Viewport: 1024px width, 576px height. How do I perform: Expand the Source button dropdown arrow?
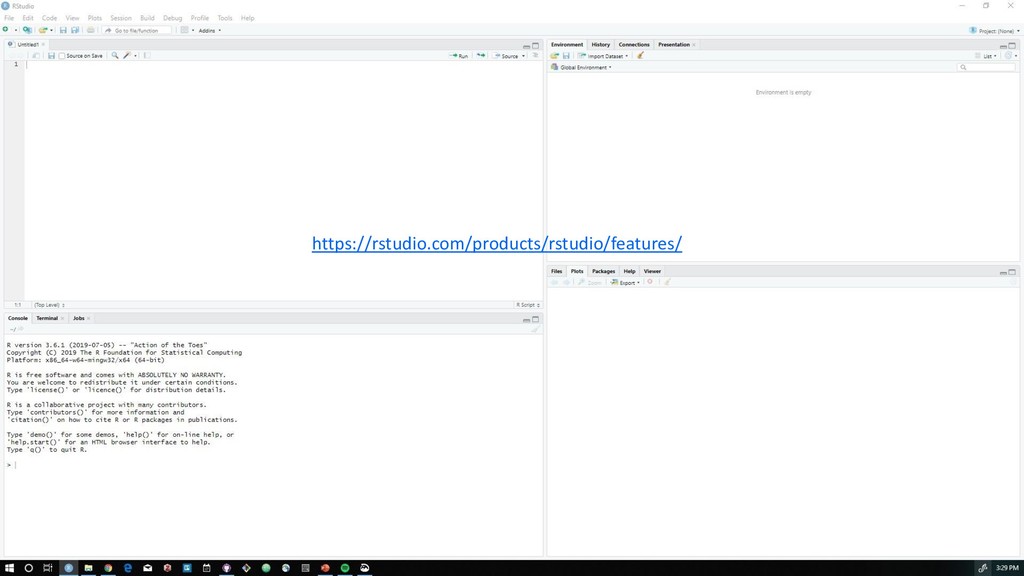tap(523, 56)
